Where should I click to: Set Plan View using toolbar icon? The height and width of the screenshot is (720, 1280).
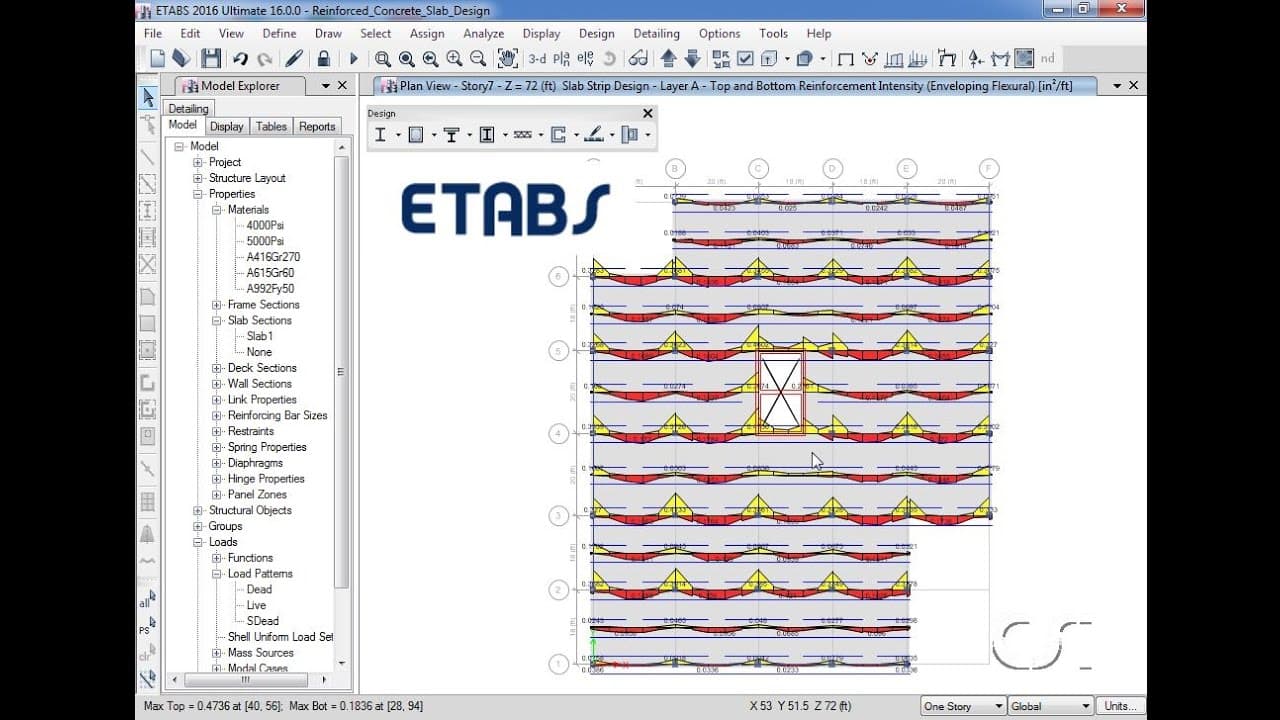click(562, 59)
